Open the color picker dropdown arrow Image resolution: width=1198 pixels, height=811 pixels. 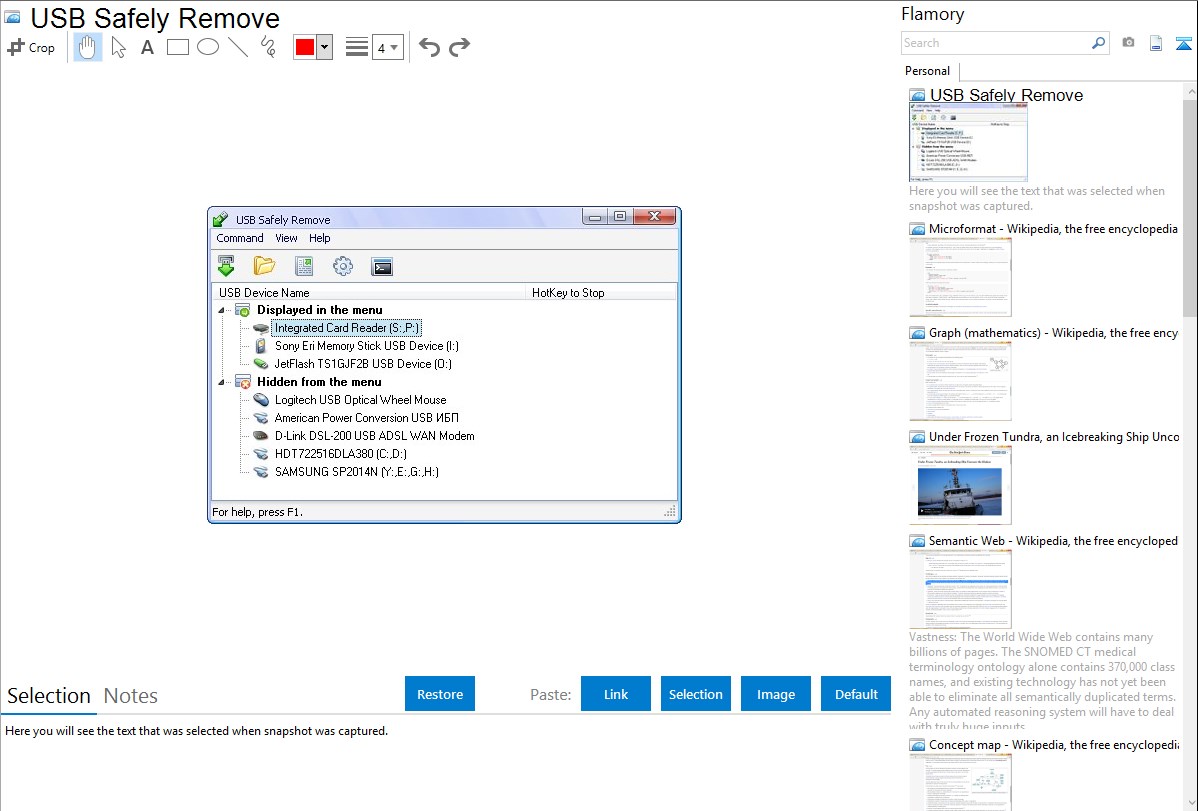pos(325,47)
